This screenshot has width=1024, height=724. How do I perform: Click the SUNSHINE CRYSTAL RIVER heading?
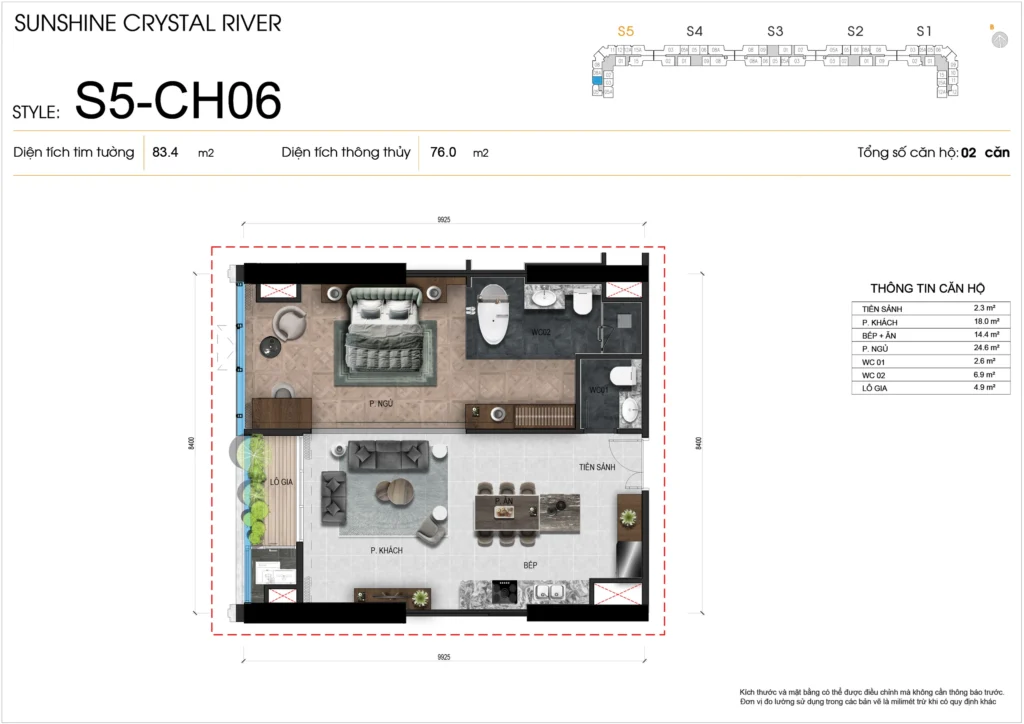147,22
